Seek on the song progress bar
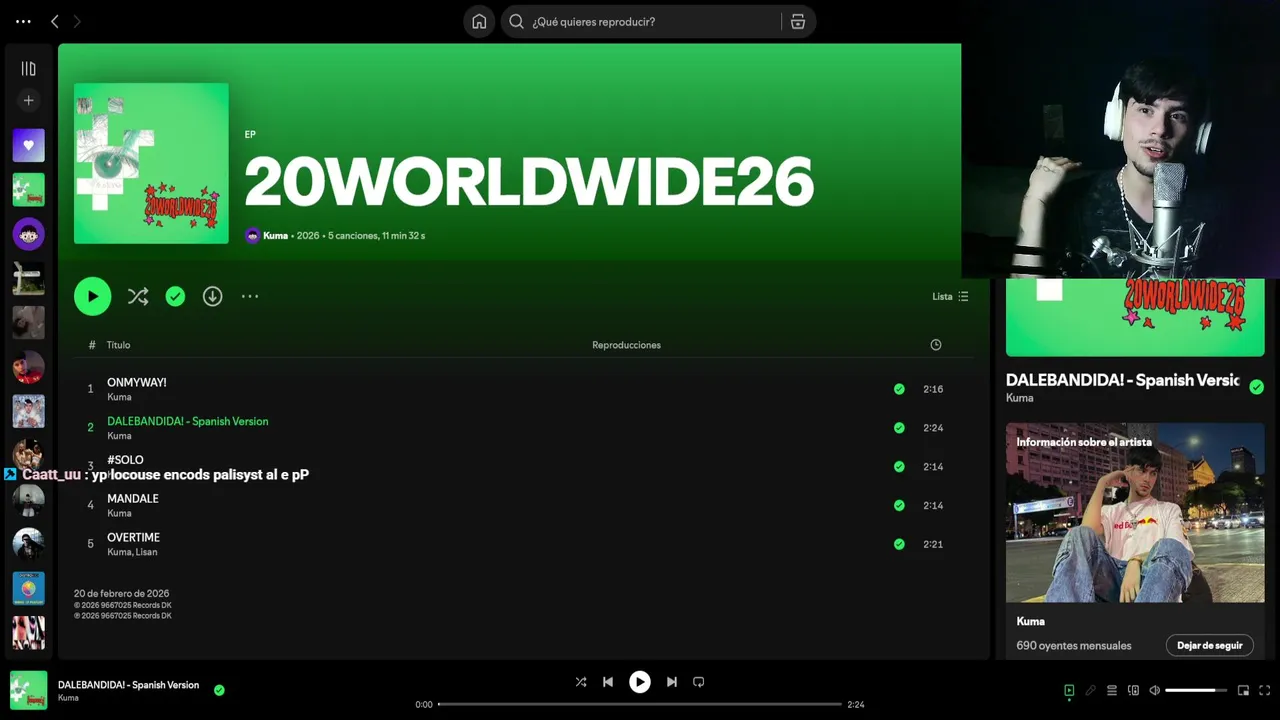This screenshot has height=720, width=1280. tap(640, 704)
